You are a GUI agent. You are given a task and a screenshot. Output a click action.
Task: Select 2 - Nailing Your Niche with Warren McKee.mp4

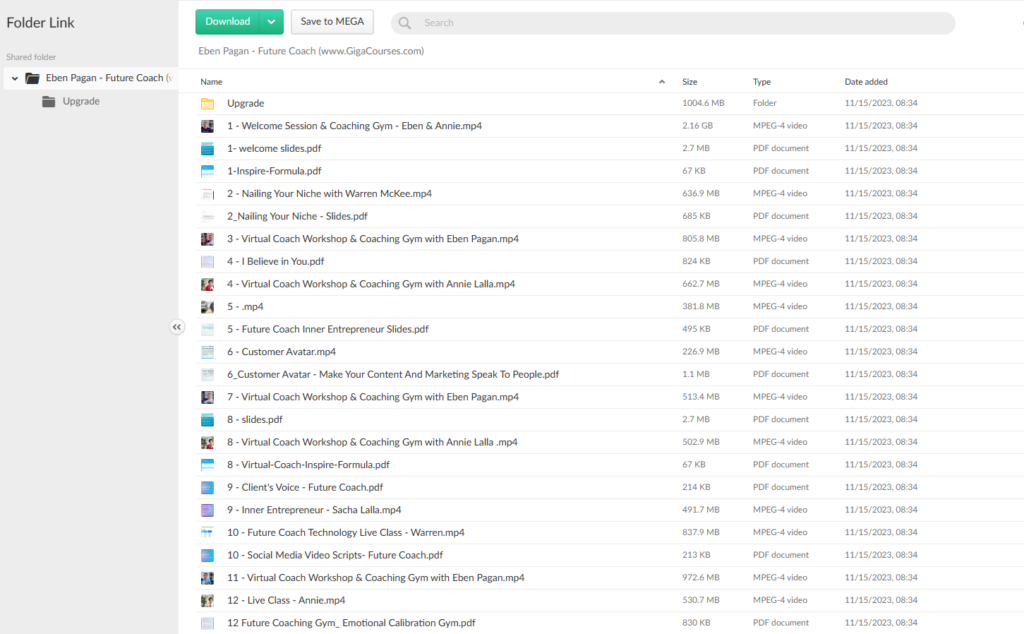tap(329, 193)
